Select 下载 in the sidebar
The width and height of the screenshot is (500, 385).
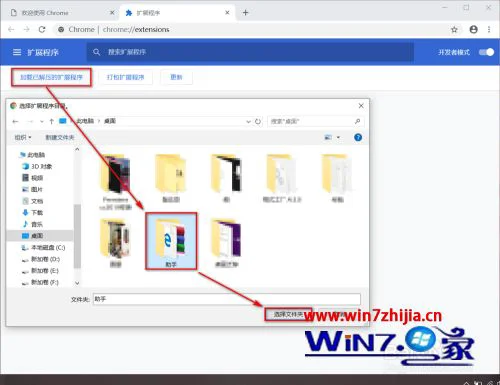33,213
